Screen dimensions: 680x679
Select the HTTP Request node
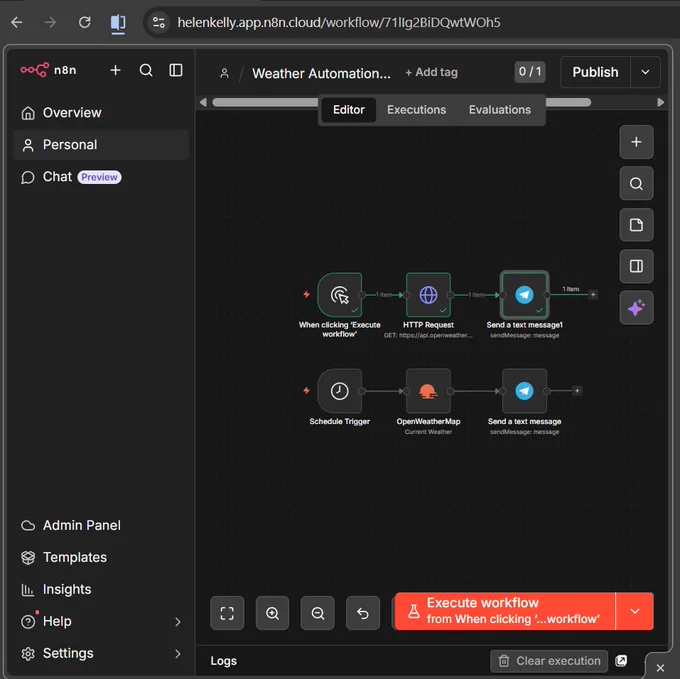pyautogui.click(x=428, y=295)
